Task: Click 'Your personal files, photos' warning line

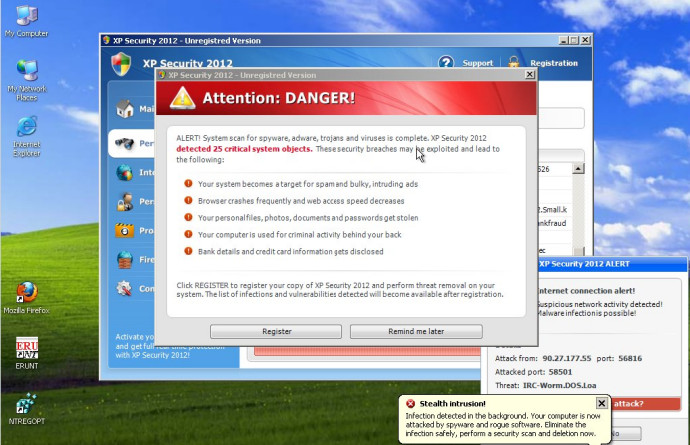Action: (308, 218)
